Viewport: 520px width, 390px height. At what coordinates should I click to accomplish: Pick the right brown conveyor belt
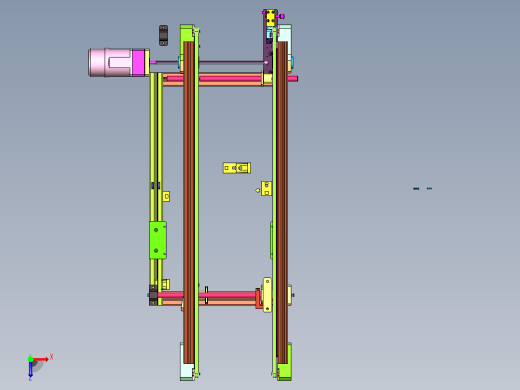point(282,202)
